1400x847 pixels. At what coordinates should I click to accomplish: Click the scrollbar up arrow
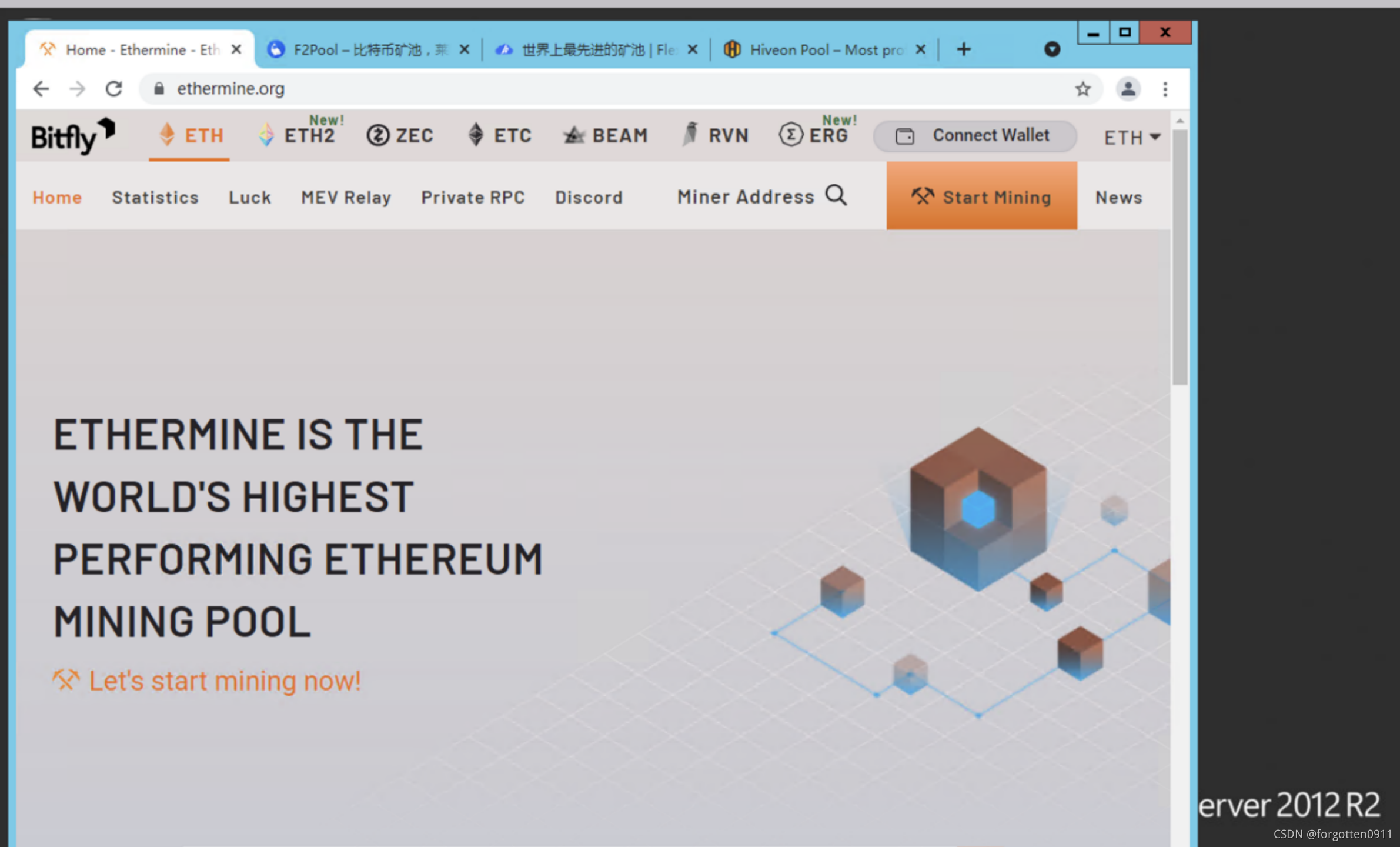(x=1180, y=121)
